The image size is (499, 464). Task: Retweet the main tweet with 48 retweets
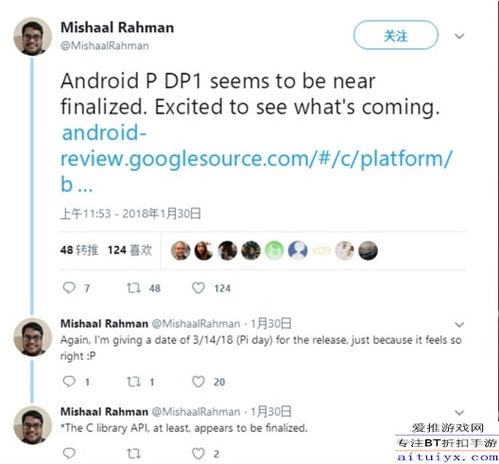134,288
